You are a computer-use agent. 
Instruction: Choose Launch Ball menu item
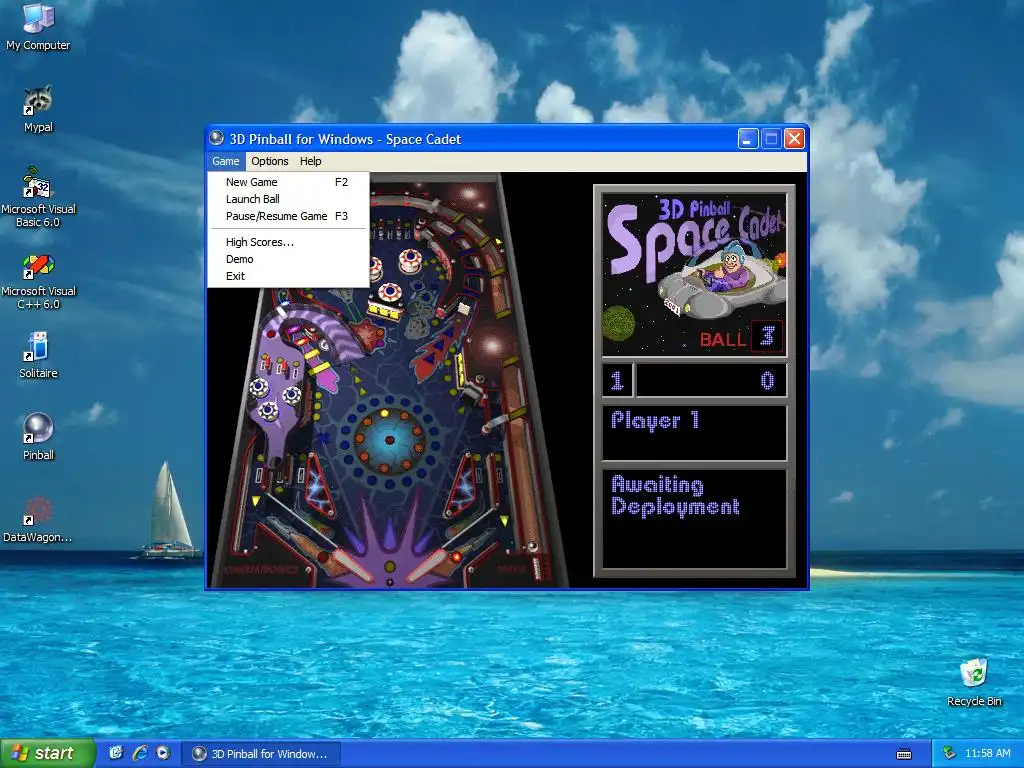pos(288,199)
